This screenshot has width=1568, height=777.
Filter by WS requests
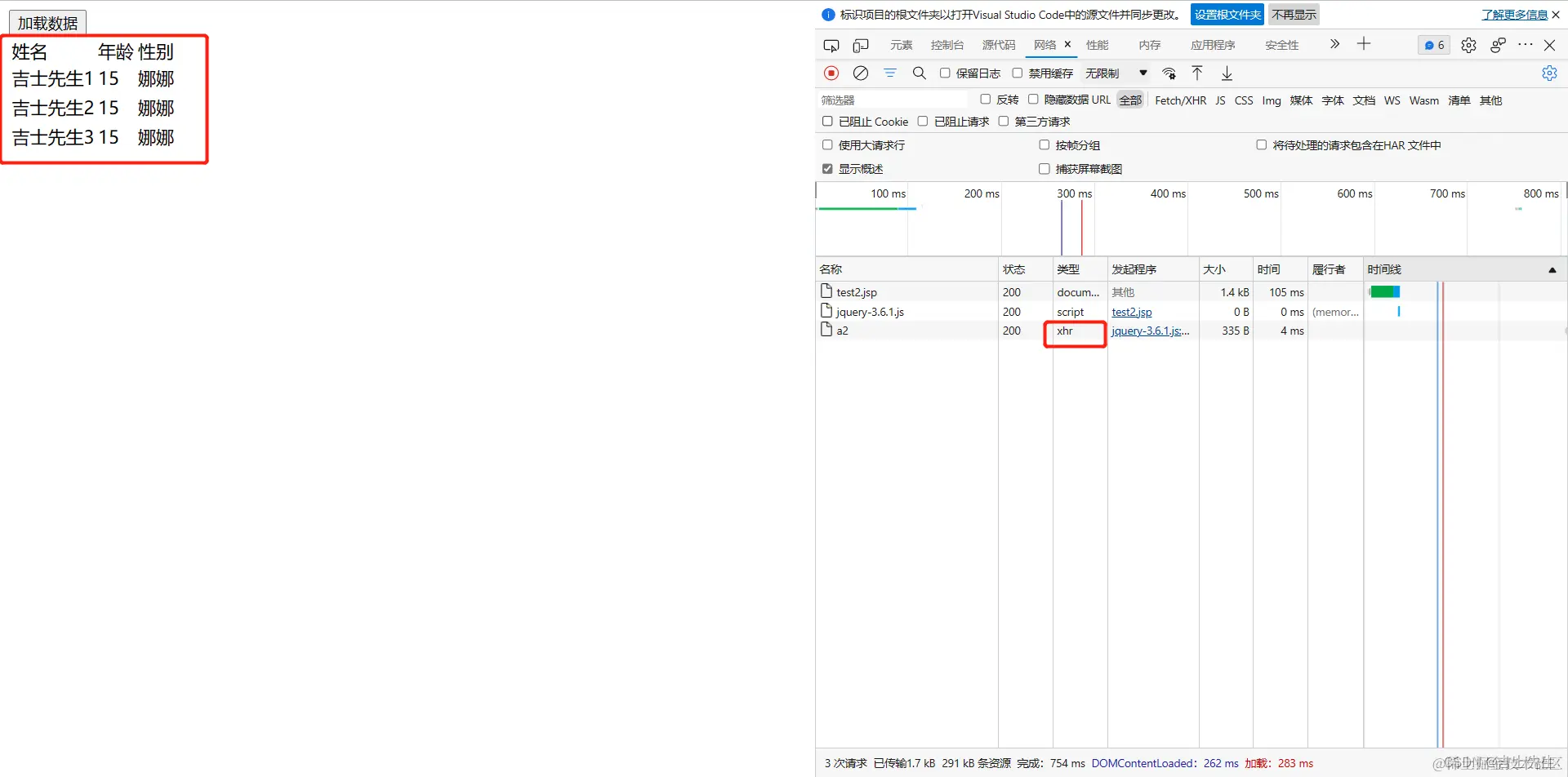[1392, 100]
